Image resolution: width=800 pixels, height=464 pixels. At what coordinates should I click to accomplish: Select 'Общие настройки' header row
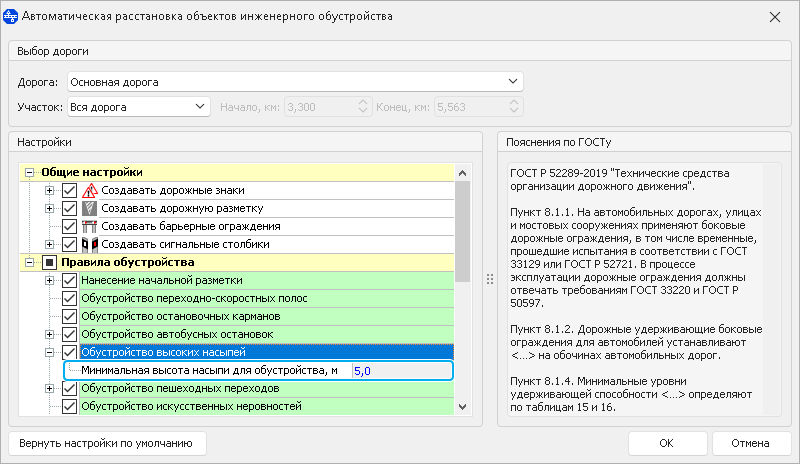point(237,173)
